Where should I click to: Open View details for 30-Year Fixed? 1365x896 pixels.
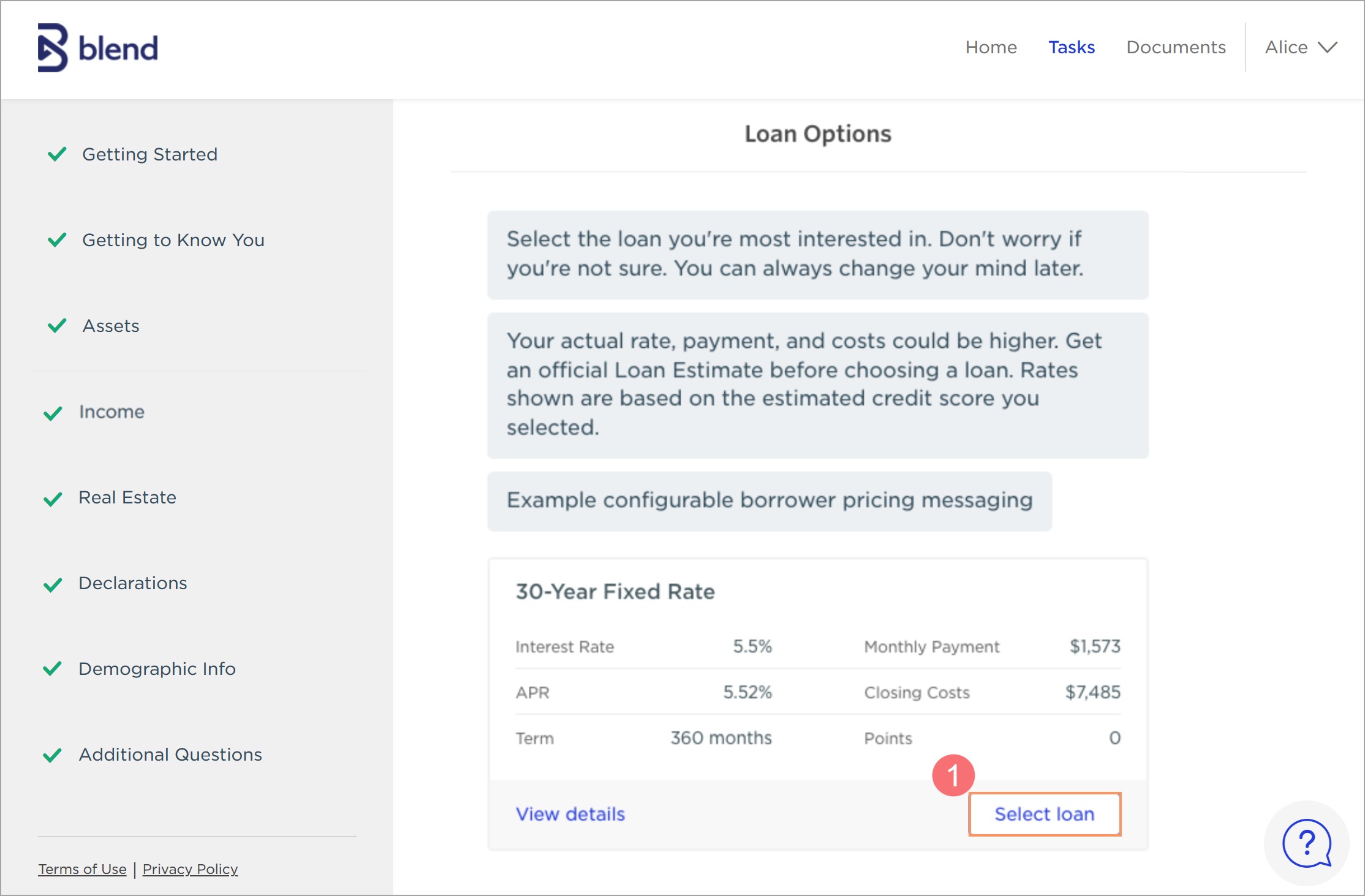570,814
